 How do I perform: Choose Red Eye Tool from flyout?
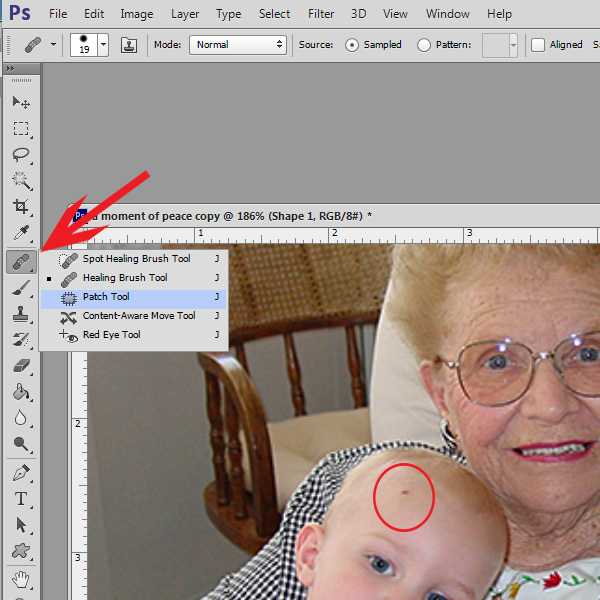134,335
